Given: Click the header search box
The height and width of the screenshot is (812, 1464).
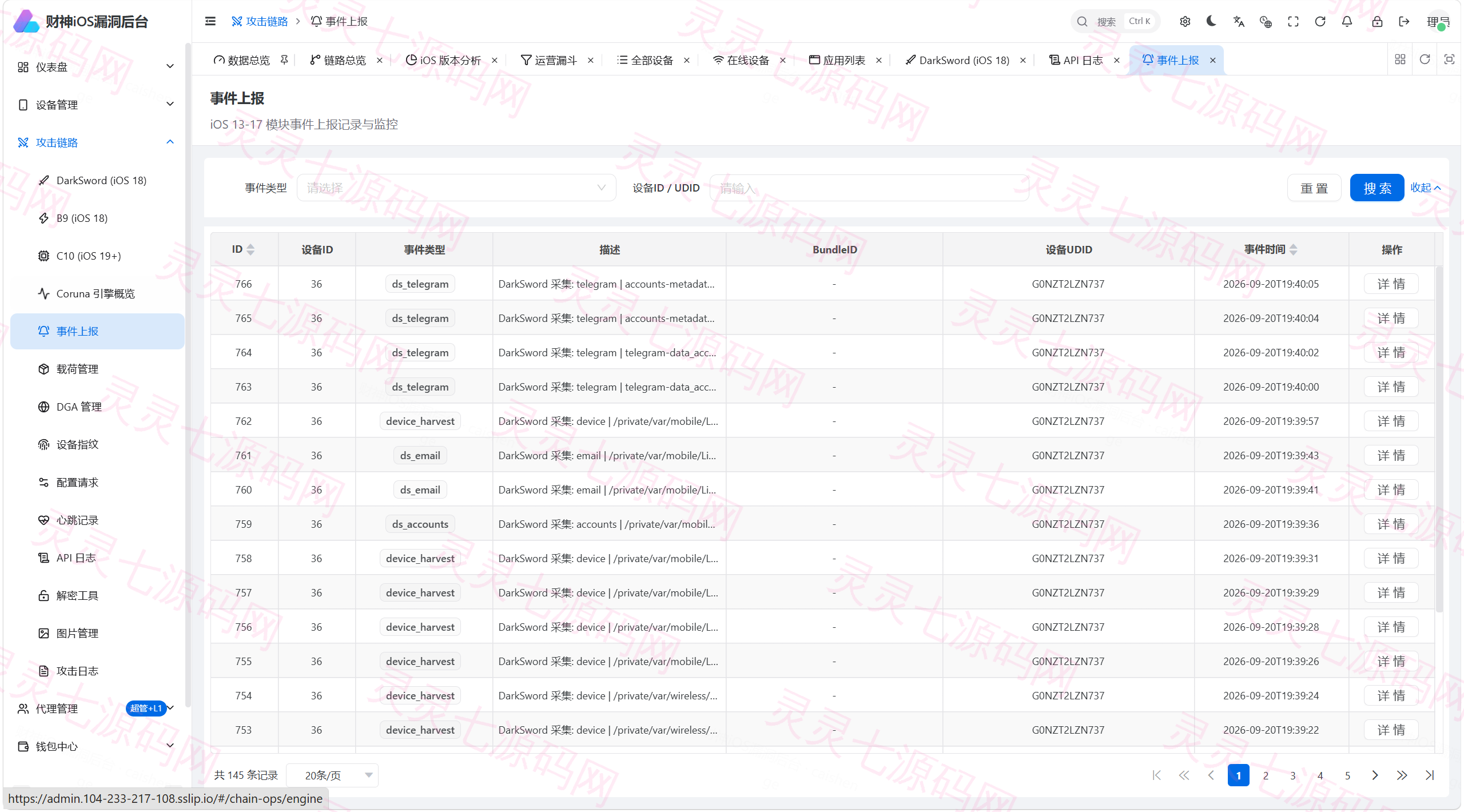Looking at the screenshot, I should (x=1115, y=22).
